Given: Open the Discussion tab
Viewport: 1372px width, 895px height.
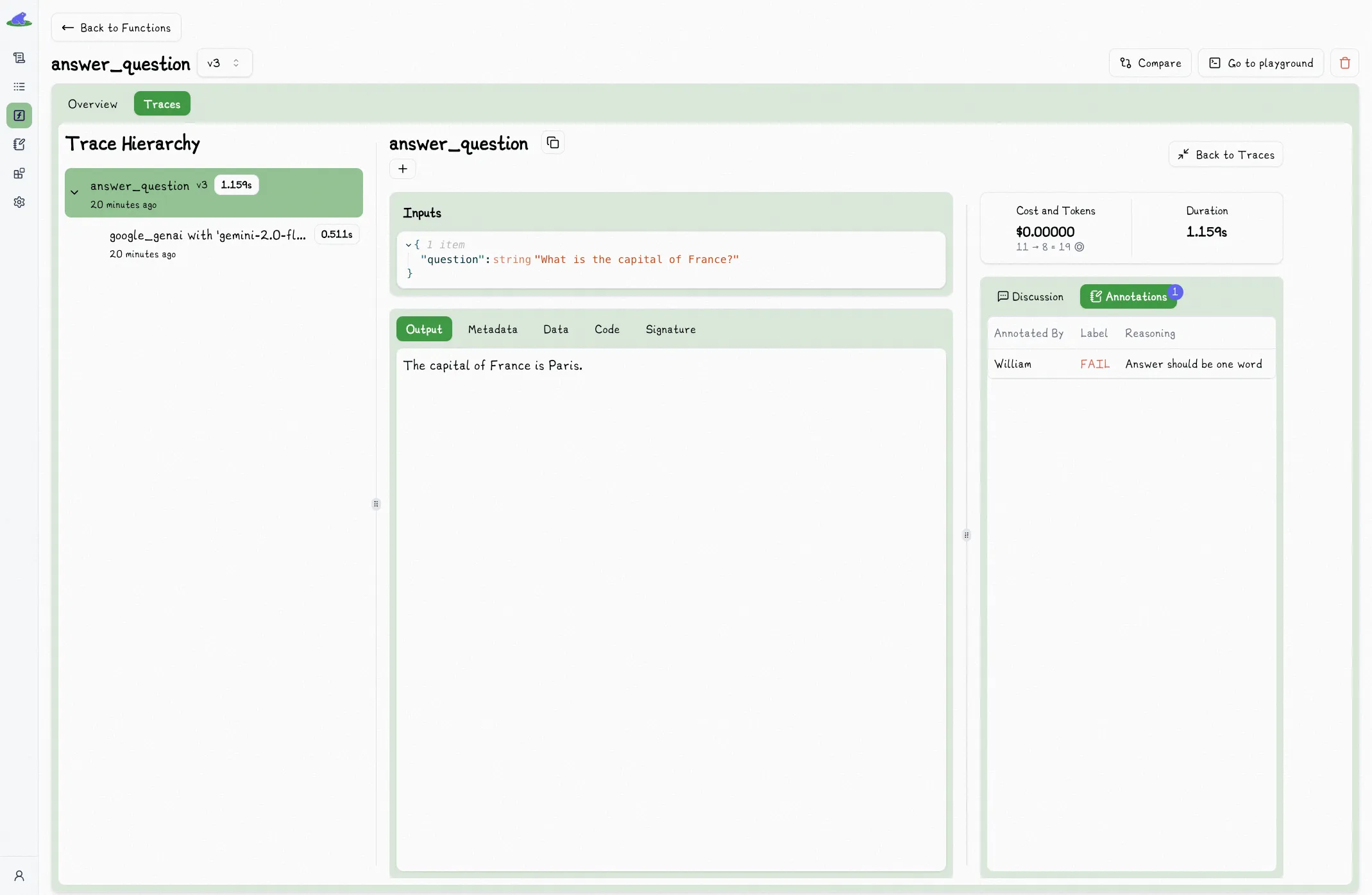Looking at the screenshot, I should click(x=1030, y=296).
